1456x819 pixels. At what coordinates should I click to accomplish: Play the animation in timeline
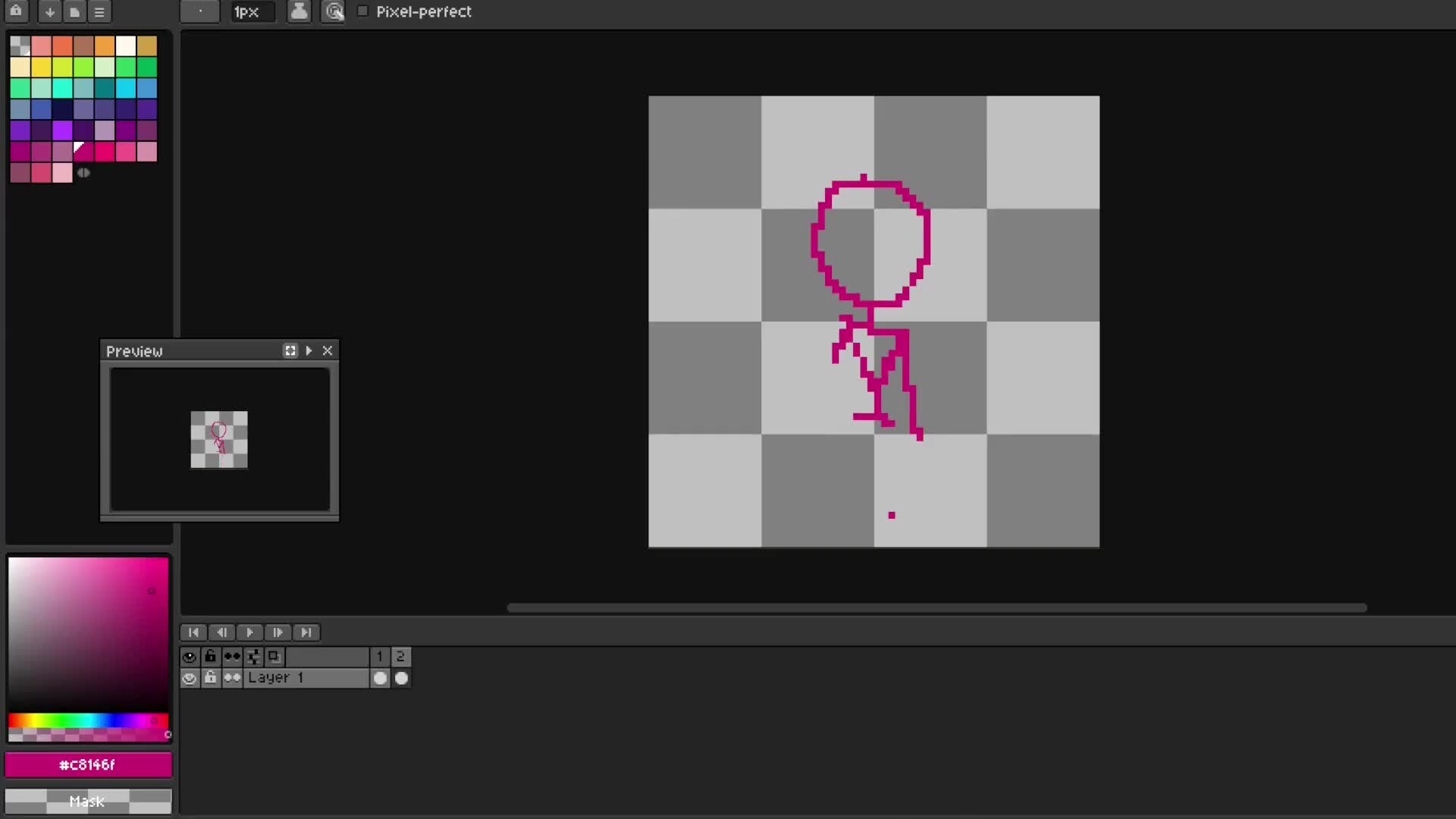(249, 632)
